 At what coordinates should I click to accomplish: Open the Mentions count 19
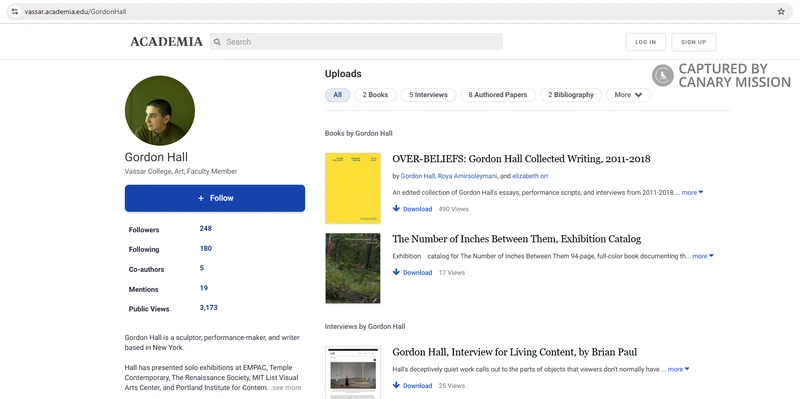coord(204,288)
